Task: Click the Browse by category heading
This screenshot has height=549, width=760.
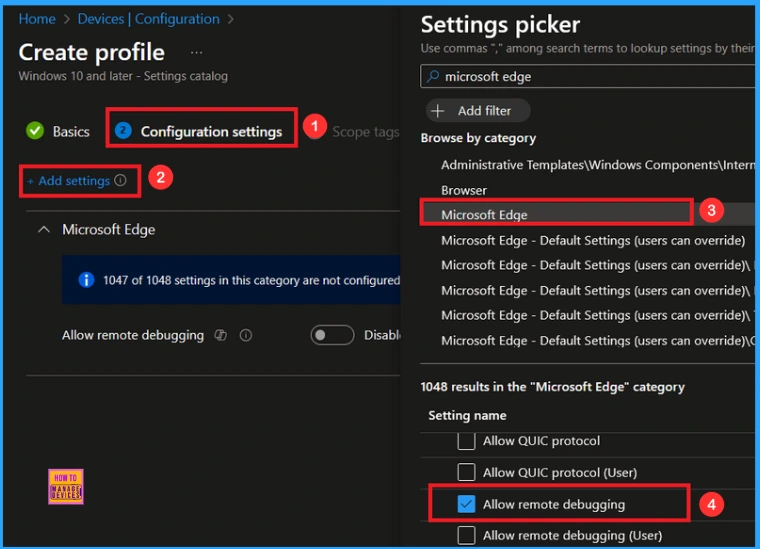Action: coord(478,138)
